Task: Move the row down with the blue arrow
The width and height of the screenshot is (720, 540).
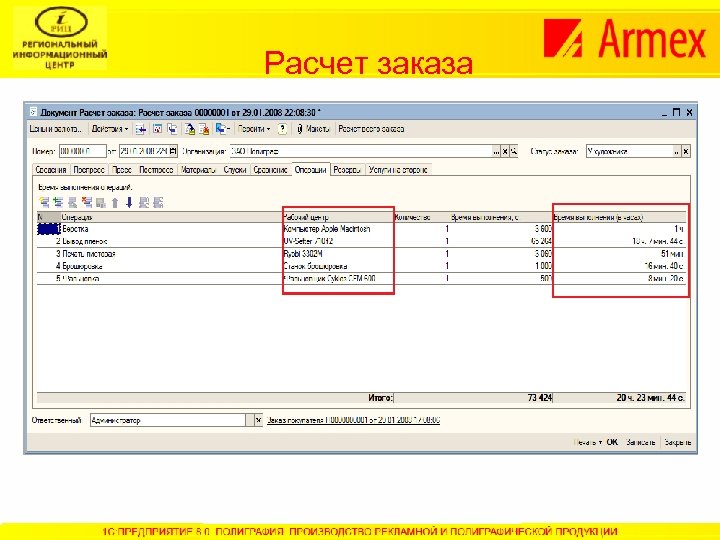Action: 129,202
